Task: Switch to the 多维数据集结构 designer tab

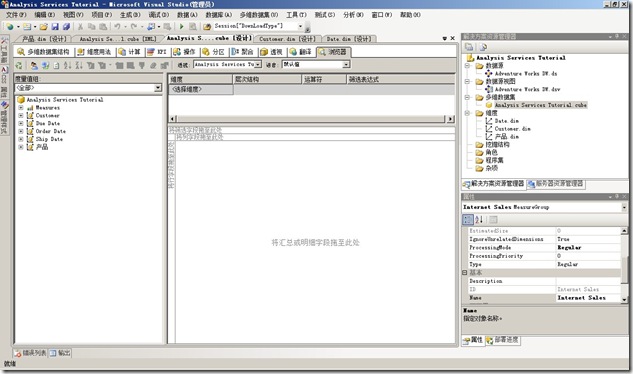Action: (x=44, y=52)
